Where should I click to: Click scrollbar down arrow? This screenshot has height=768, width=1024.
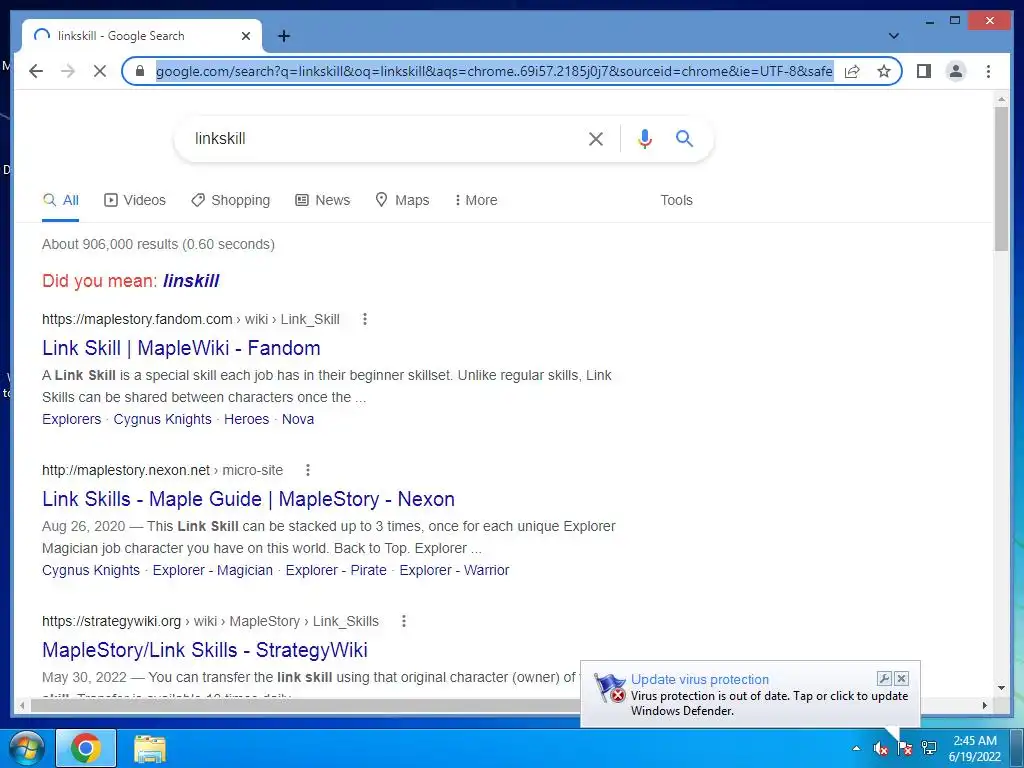click(1001, 687)
